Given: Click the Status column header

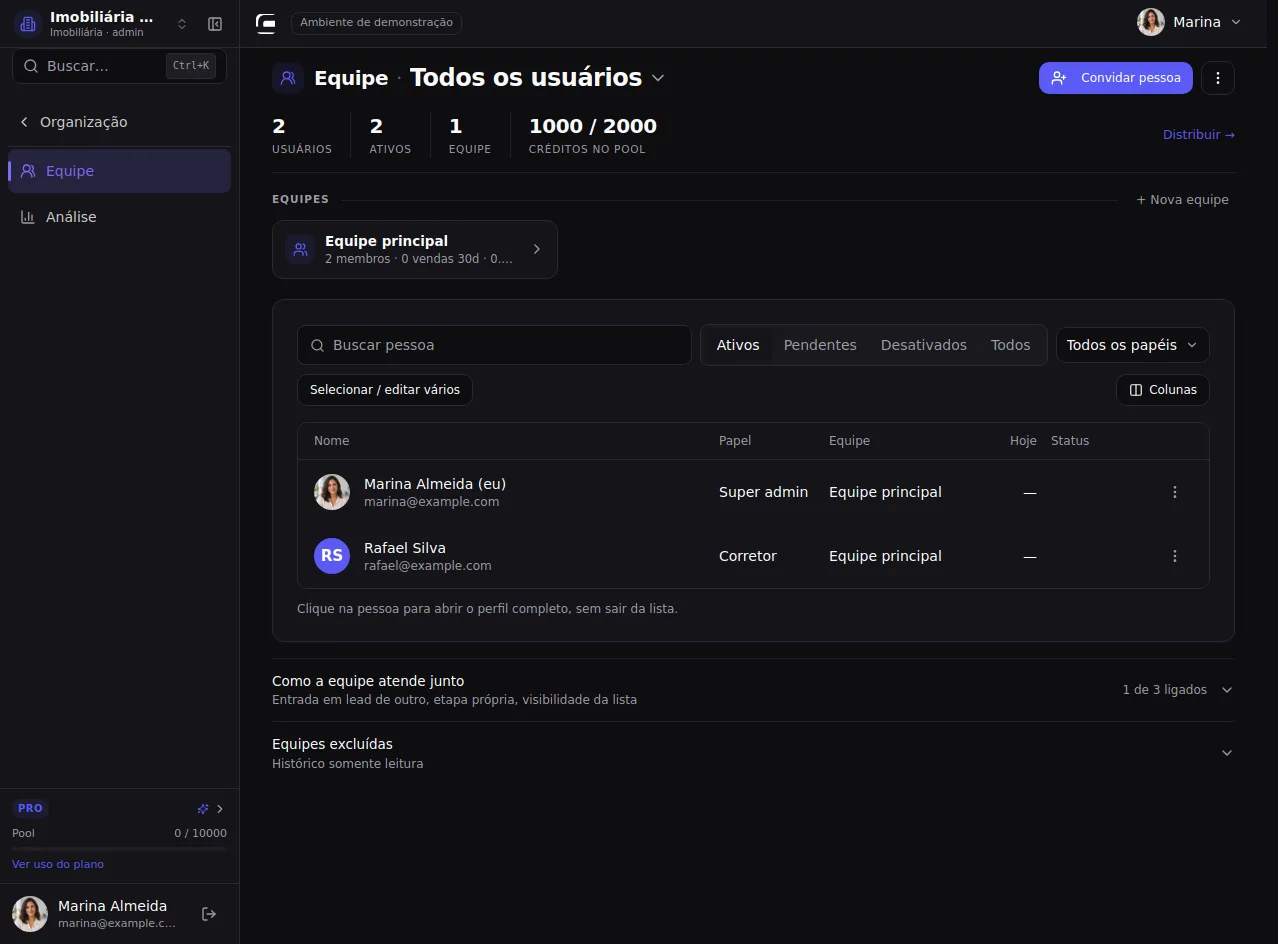Looking at the screenshot, I should click(1070, 441).
